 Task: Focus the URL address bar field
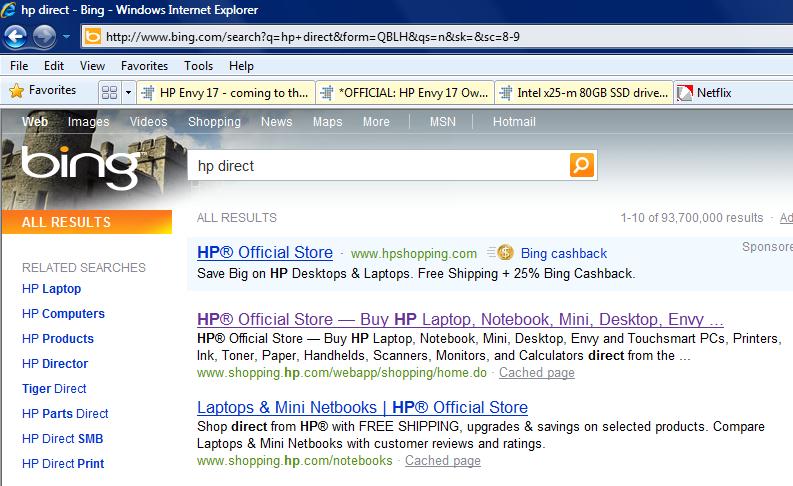pyautogui.click(x=437, y=37)
